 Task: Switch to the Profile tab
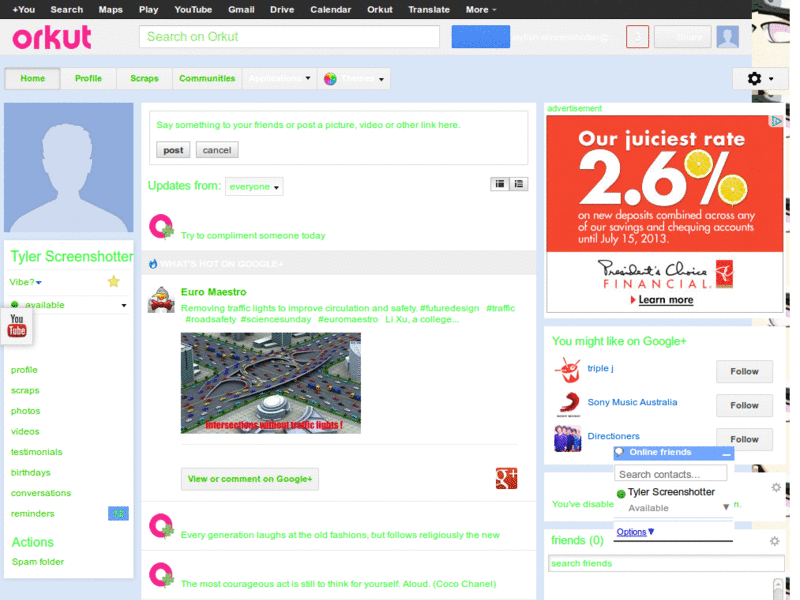[88, 79]
